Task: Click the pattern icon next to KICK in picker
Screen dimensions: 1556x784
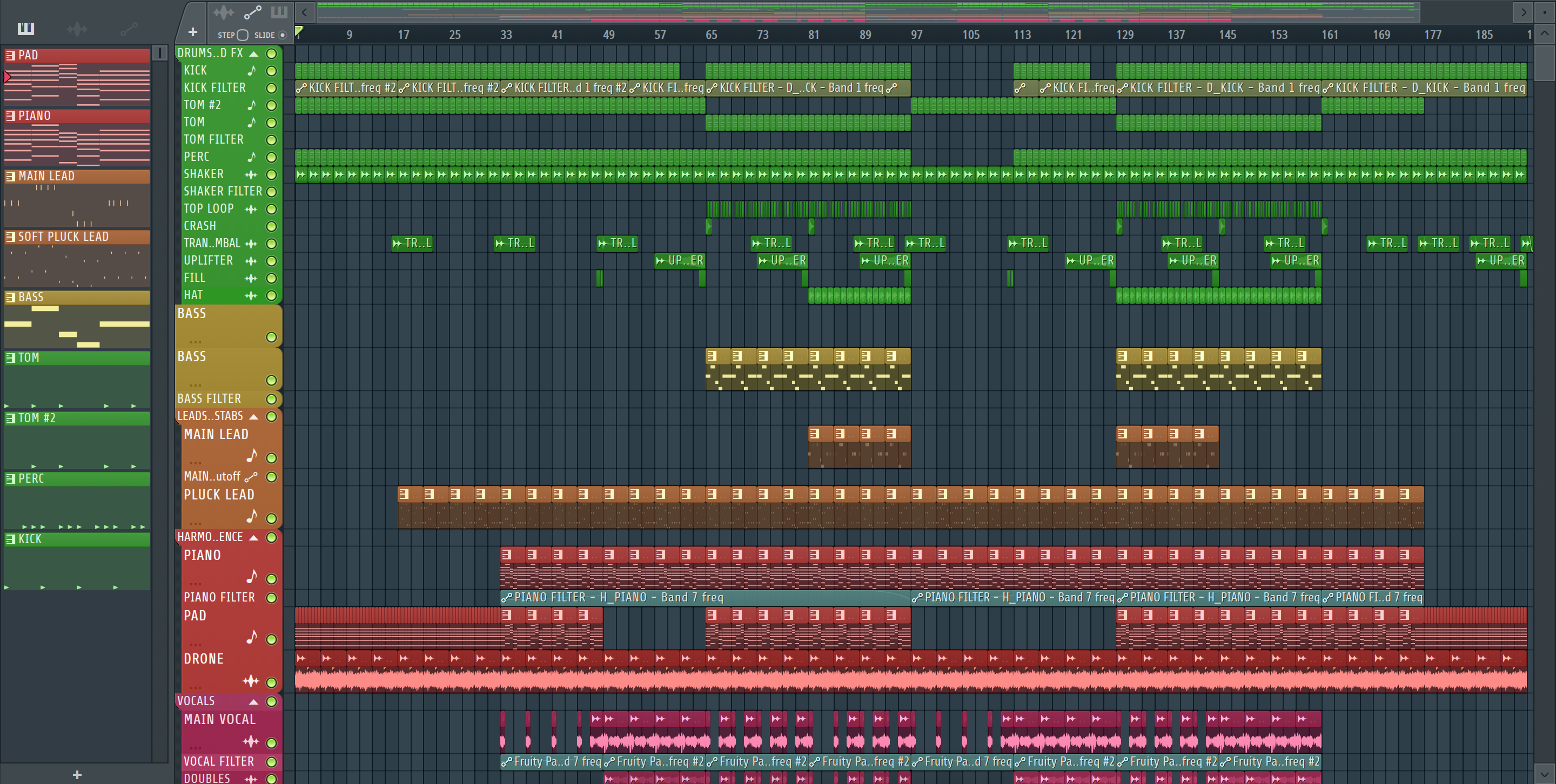Action: tap(10, 539)
